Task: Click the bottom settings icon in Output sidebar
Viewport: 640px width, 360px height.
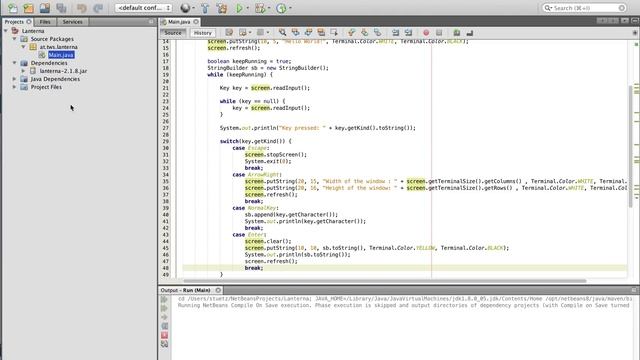Action: pos(164,344)
